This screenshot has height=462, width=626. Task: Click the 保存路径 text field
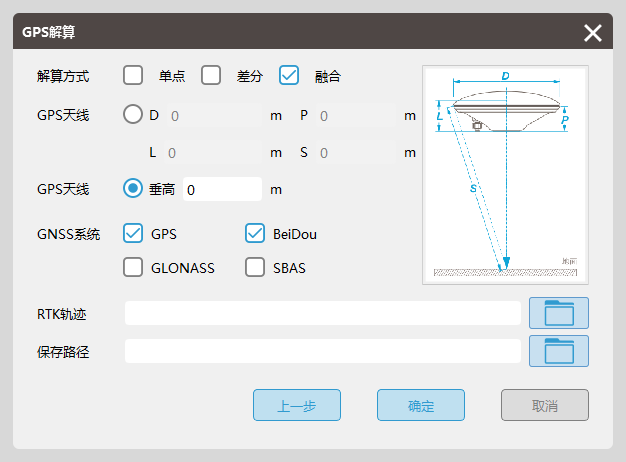coord(322,352)
